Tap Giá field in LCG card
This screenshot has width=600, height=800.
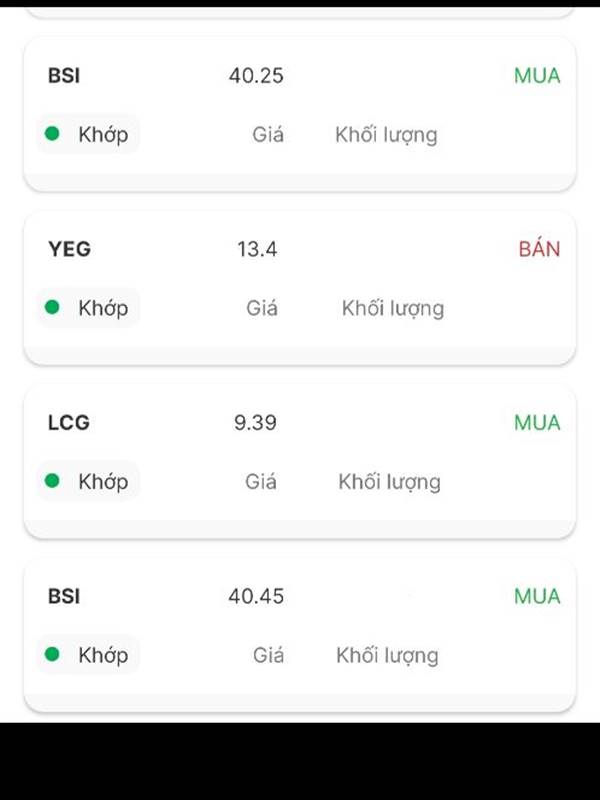pyautogui.click(x=261, y=481)
